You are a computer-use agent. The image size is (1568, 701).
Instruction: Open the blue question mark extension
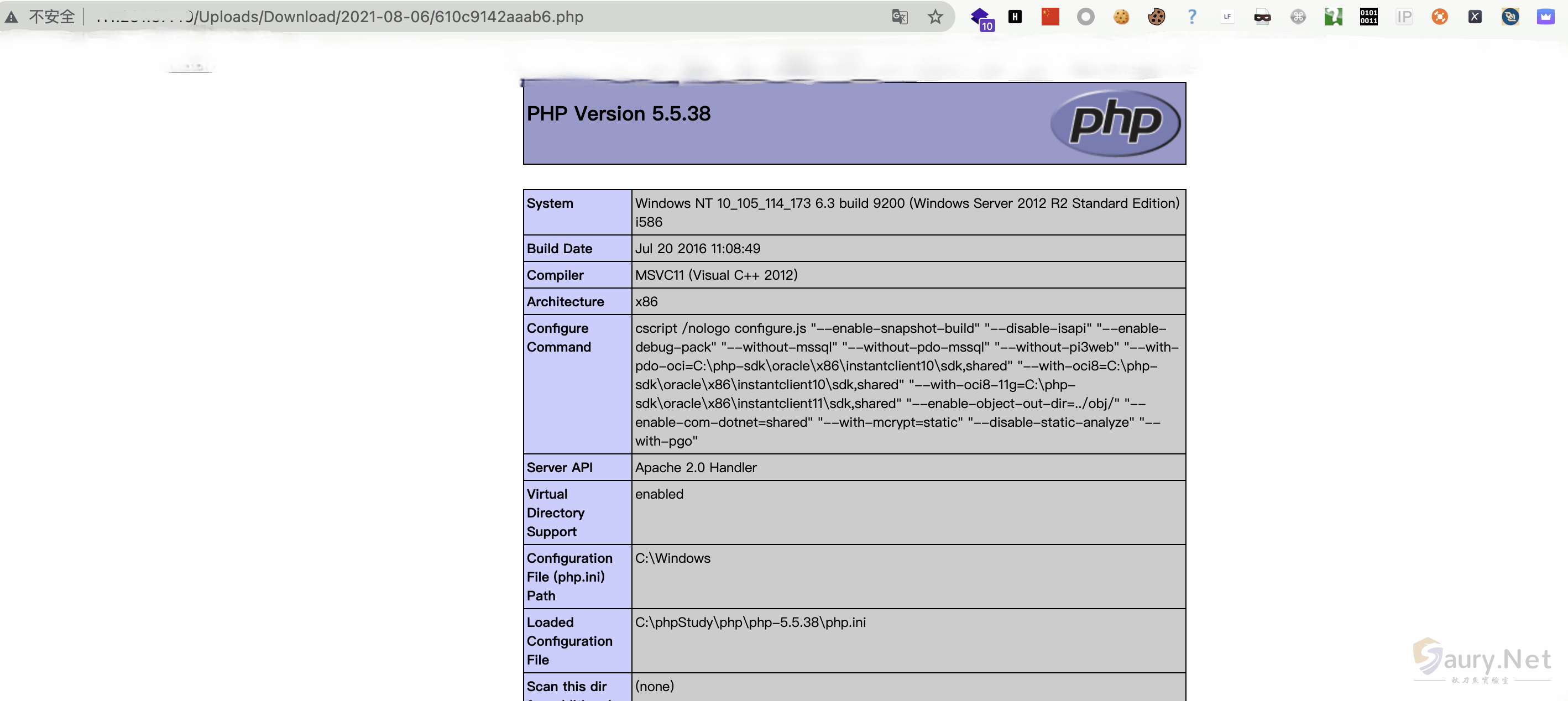(1192, 17)
